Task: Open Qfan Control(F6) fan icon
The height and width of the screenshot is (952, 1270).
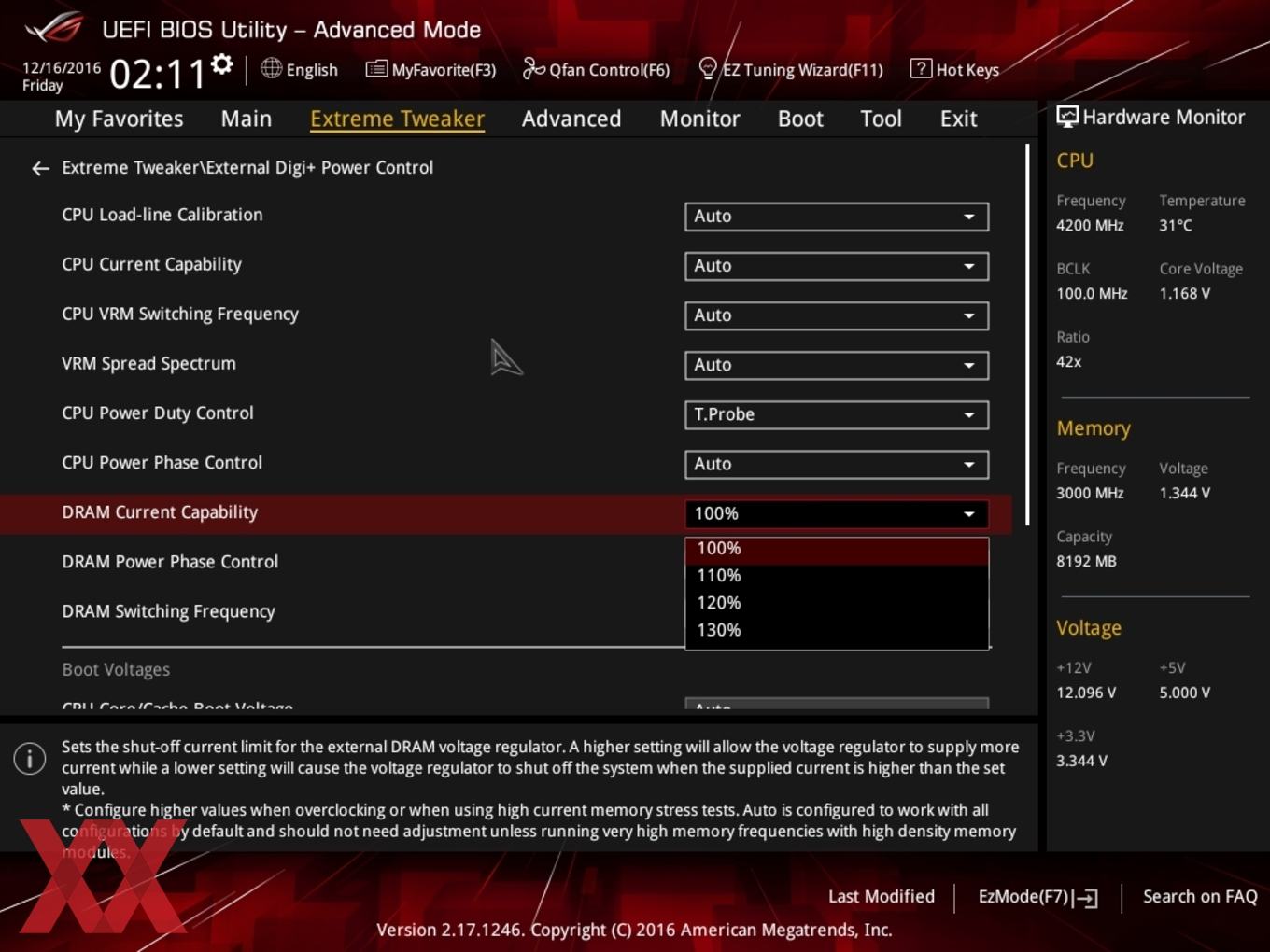Action: [x=533, y=68]
